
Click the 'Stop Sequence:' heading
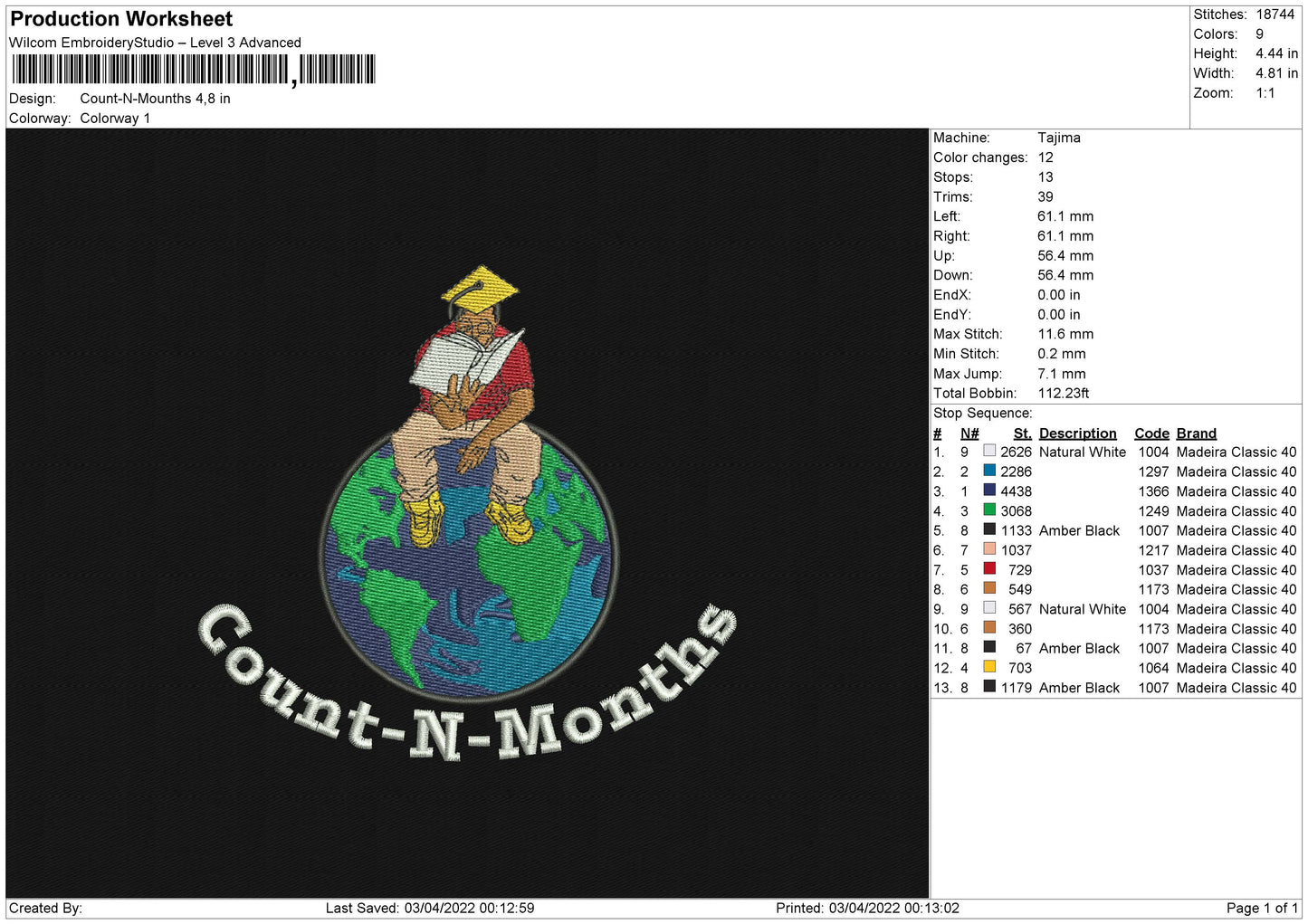tap(982, 413)
